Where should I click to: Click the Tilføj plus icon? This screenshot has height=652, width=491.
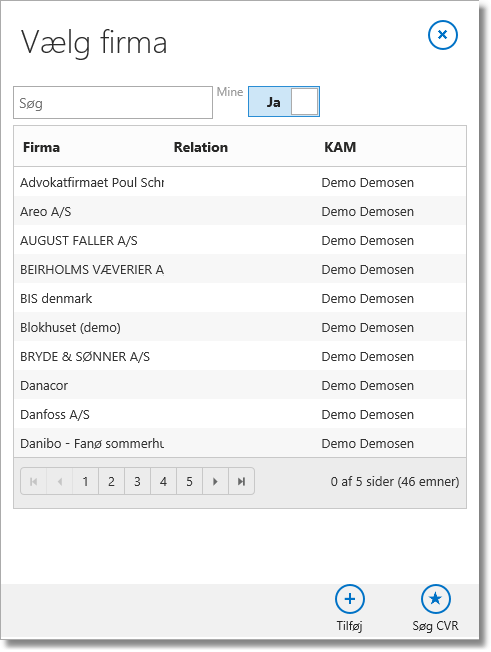tap(350, 599)
